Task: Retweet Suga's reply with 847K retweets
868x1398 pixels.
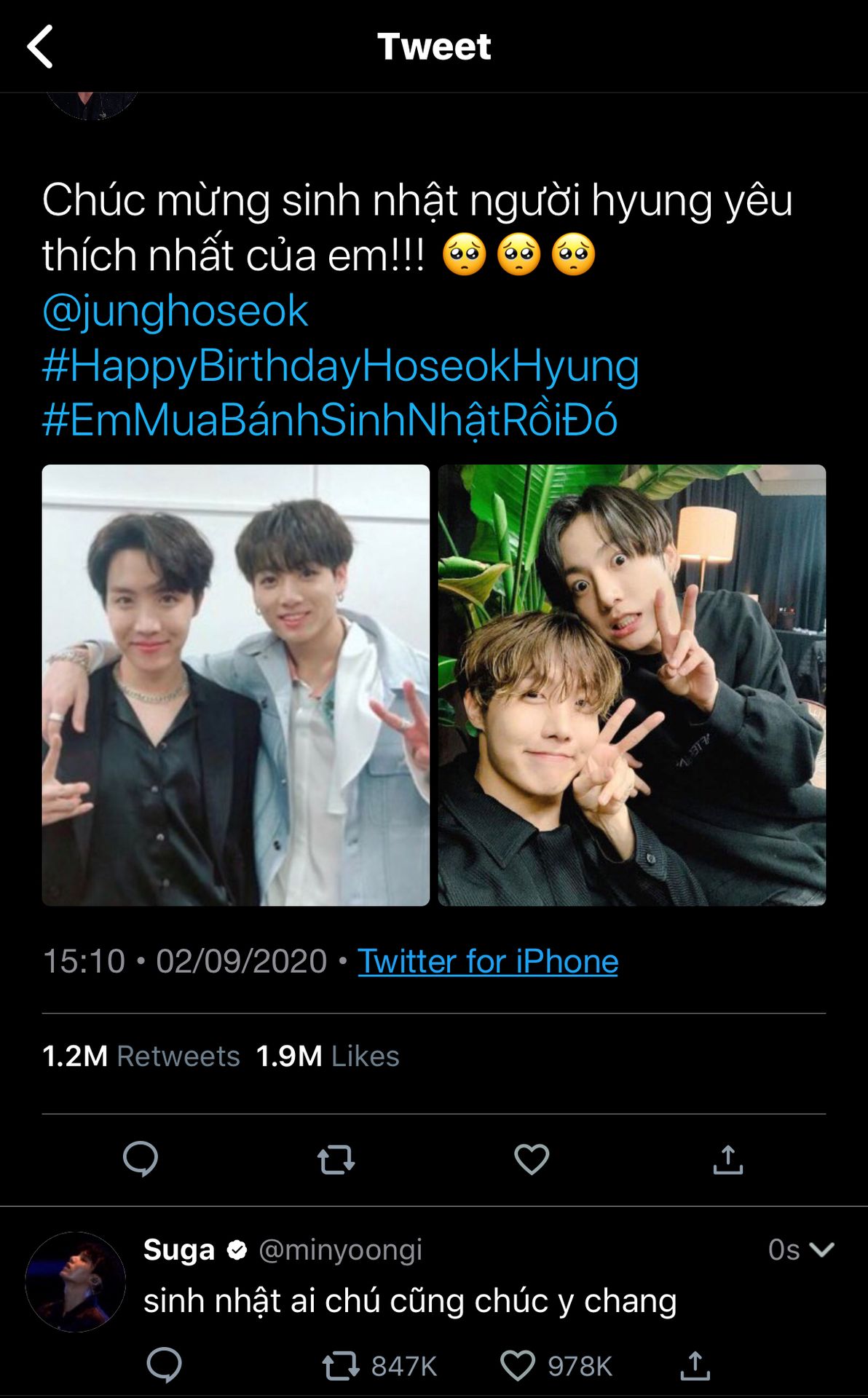Action: click(341, 1366)
